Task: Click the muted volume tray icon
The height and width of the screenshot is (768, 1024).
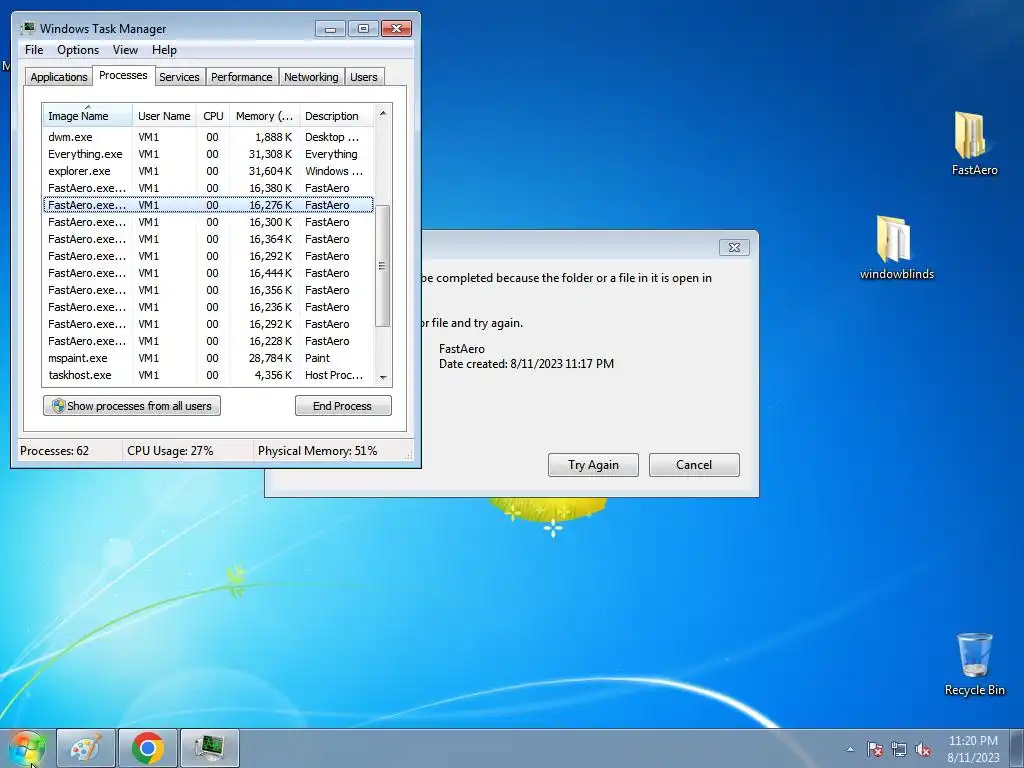Action: click(x=923, y=749)
